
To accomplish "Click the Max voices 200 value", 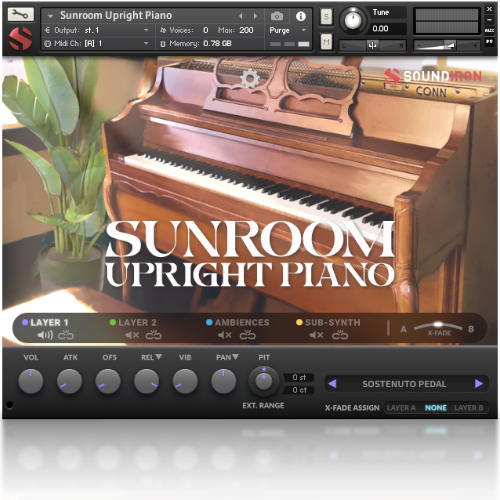I will tap(246, 30).
